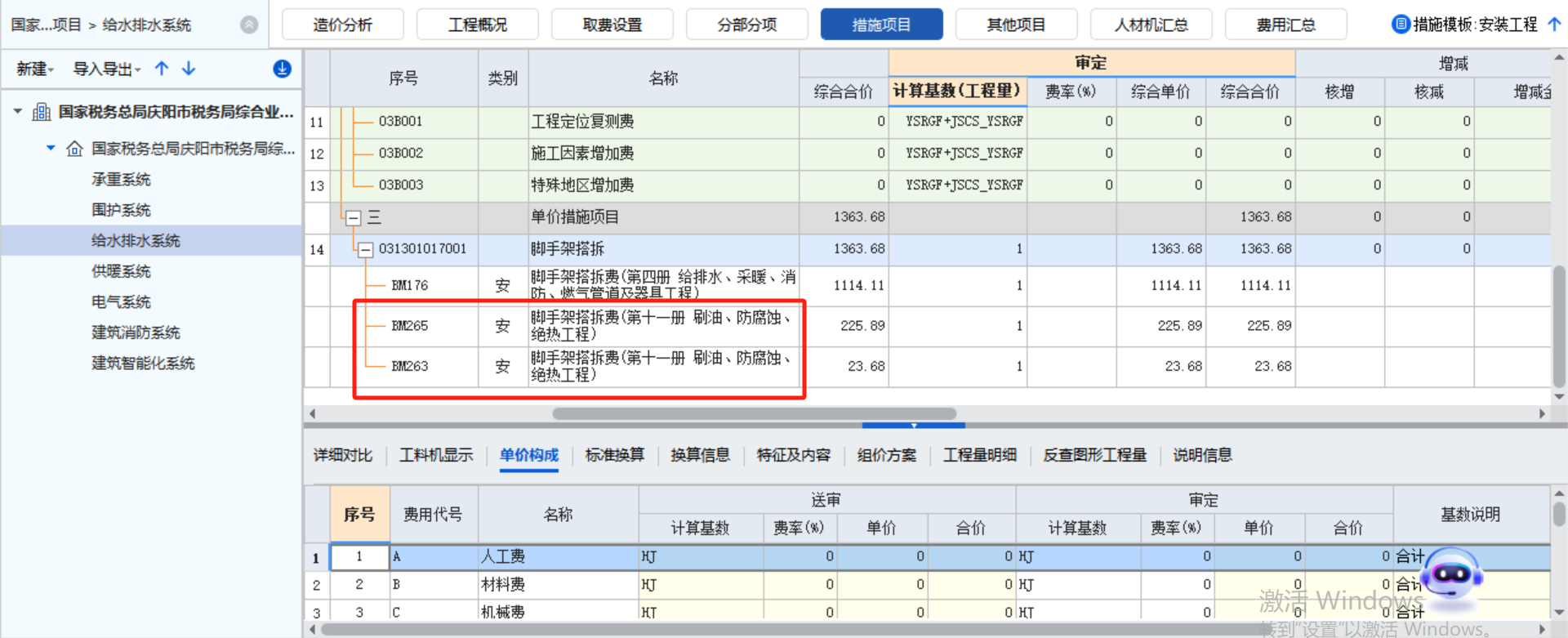Toggle the panel splitter collapse handle
The image size is (1568, 638).
(914, 425)
